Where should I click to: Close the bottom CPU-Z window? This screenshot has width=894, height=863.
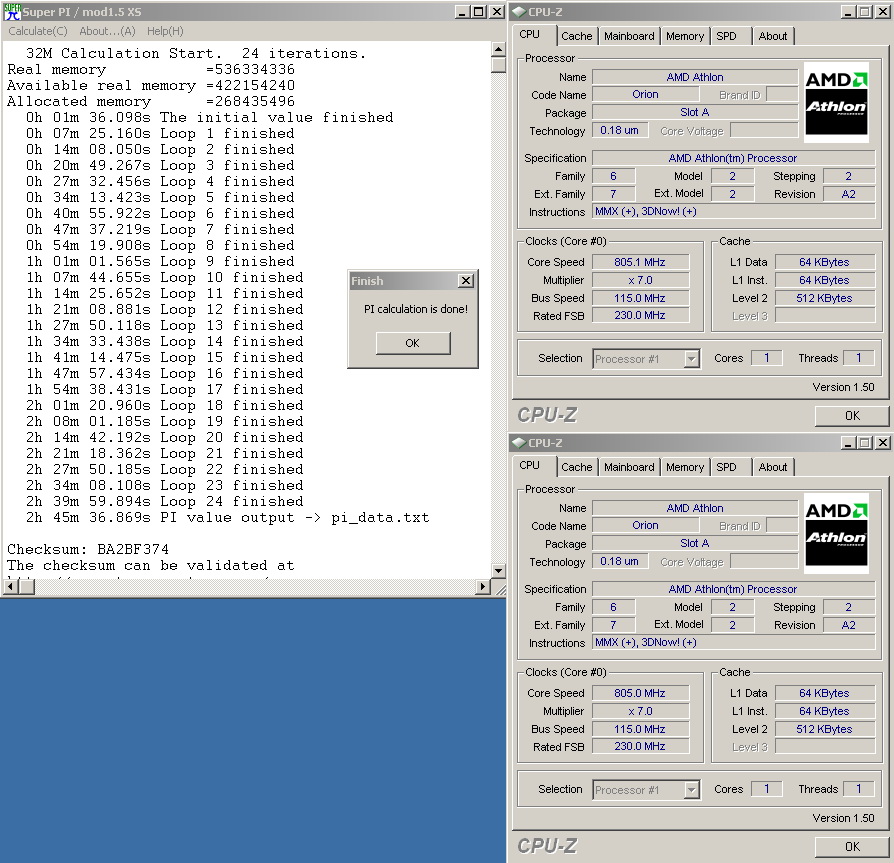[883, 442]
